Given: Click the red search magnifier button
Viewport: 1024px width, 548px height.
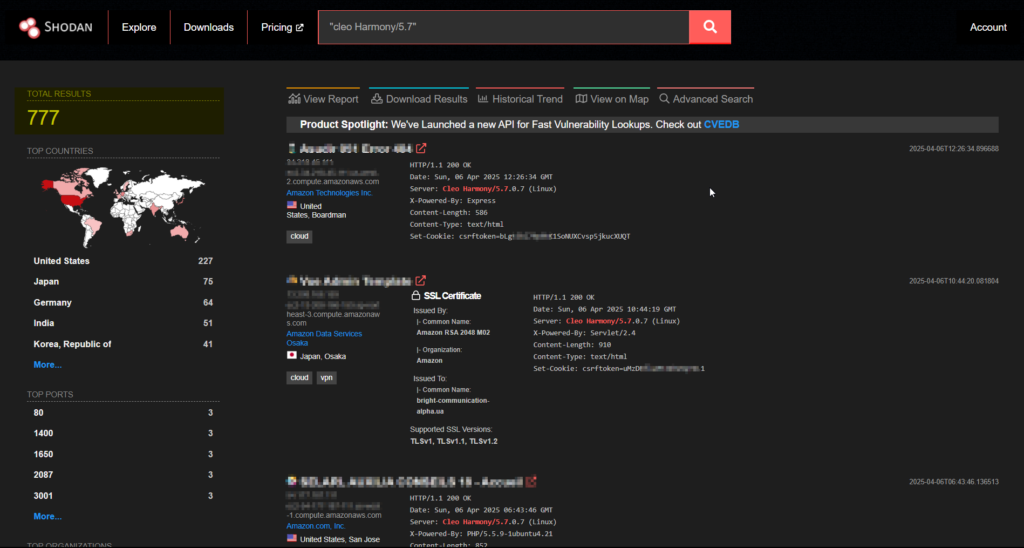Looking at the screenshot, I should (710, 27).
